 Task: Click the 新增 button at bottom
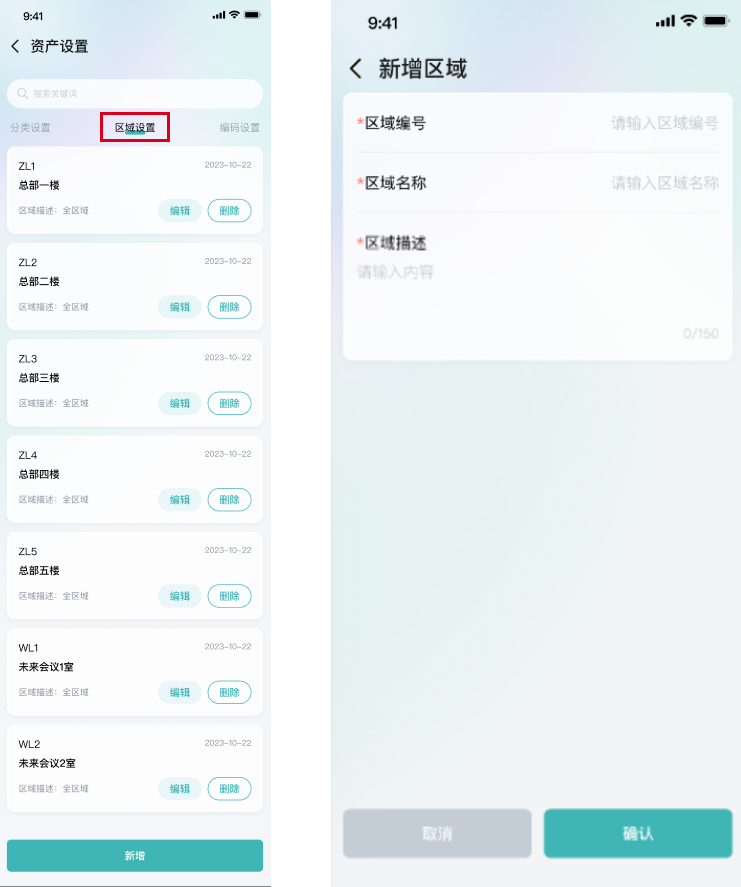pos(135,855)
